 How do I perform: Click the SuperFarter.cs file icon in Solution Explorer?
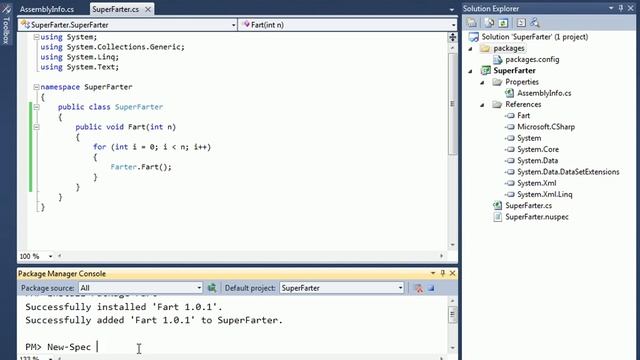tap(498, 206)
